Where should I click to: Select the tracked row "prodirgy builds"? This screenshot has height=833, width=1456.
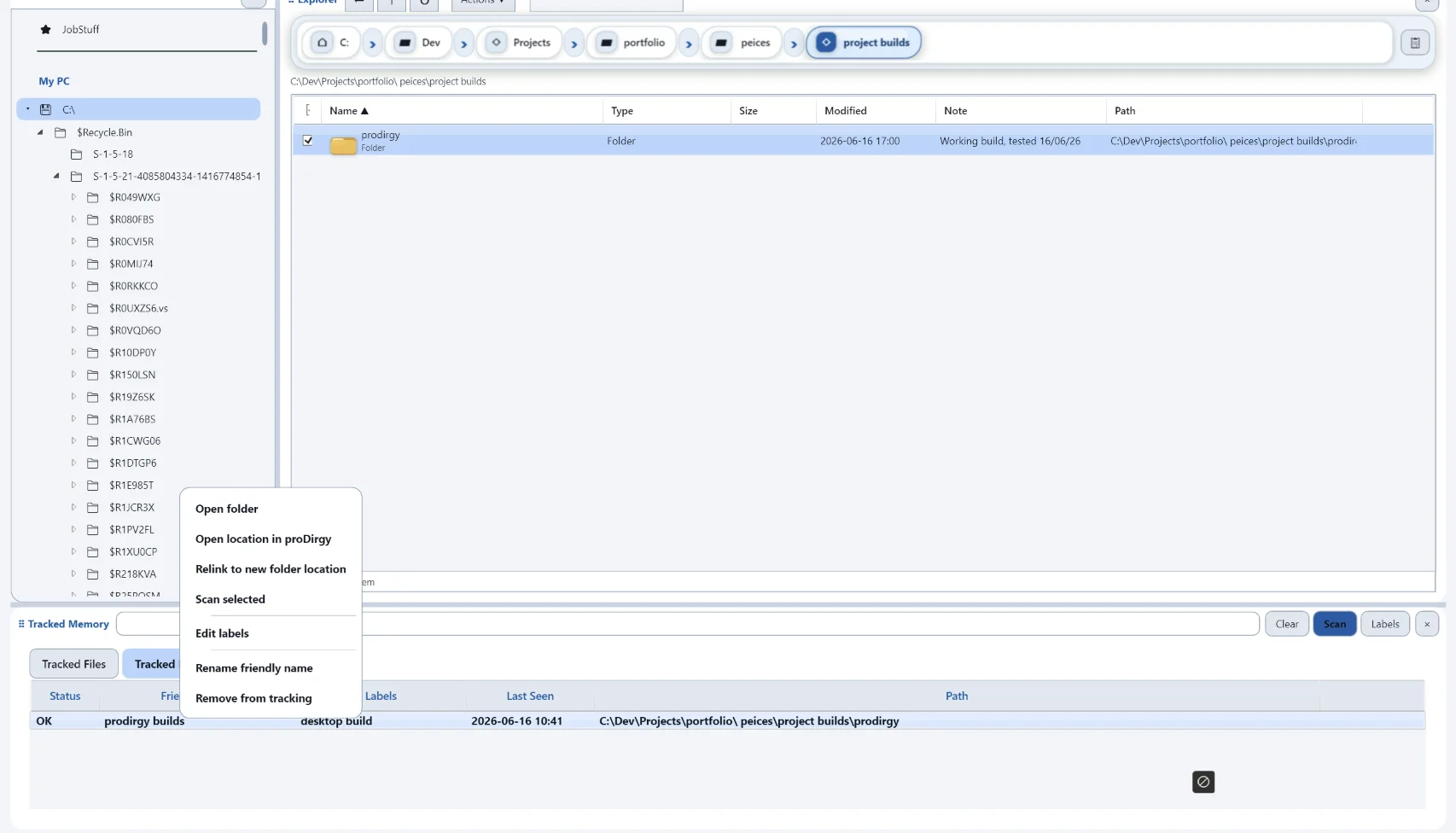tap(727, 721)
